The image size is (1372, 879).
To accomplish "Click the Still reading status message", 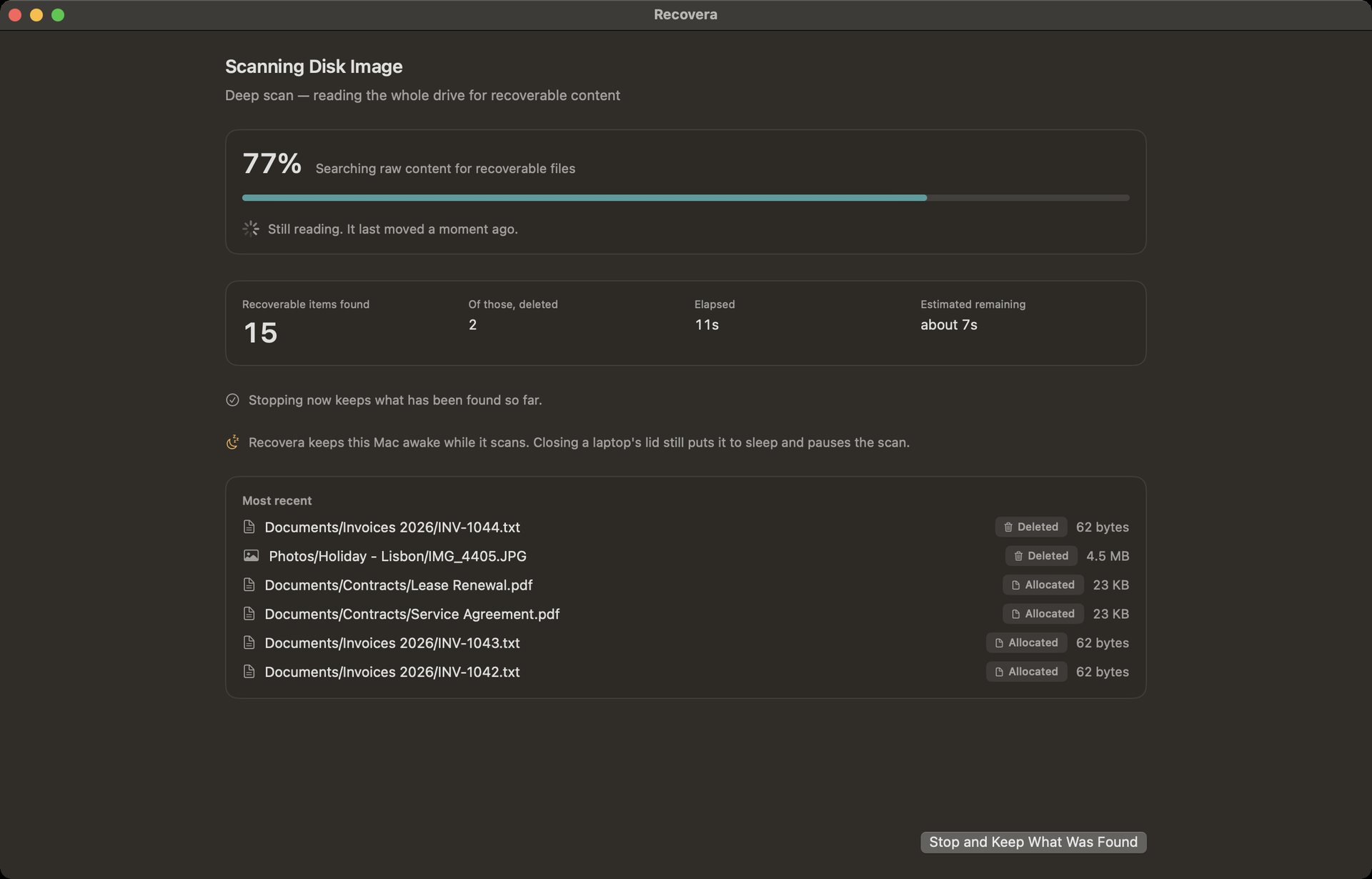I will click(x=393, y=229).
